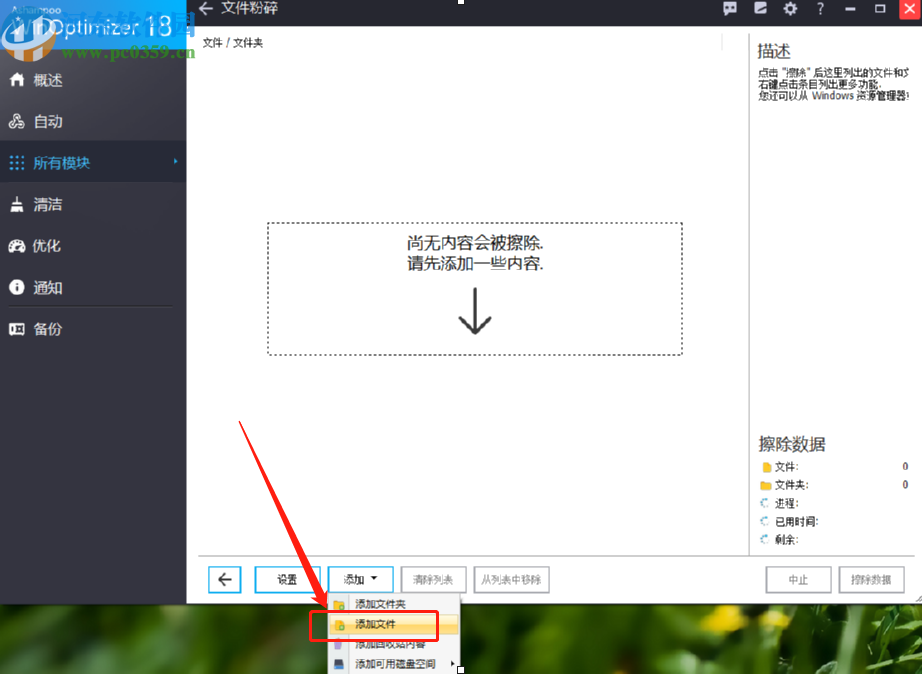
Task: Click the 擦除数据 heading in right panel
Action: [792, 444]
